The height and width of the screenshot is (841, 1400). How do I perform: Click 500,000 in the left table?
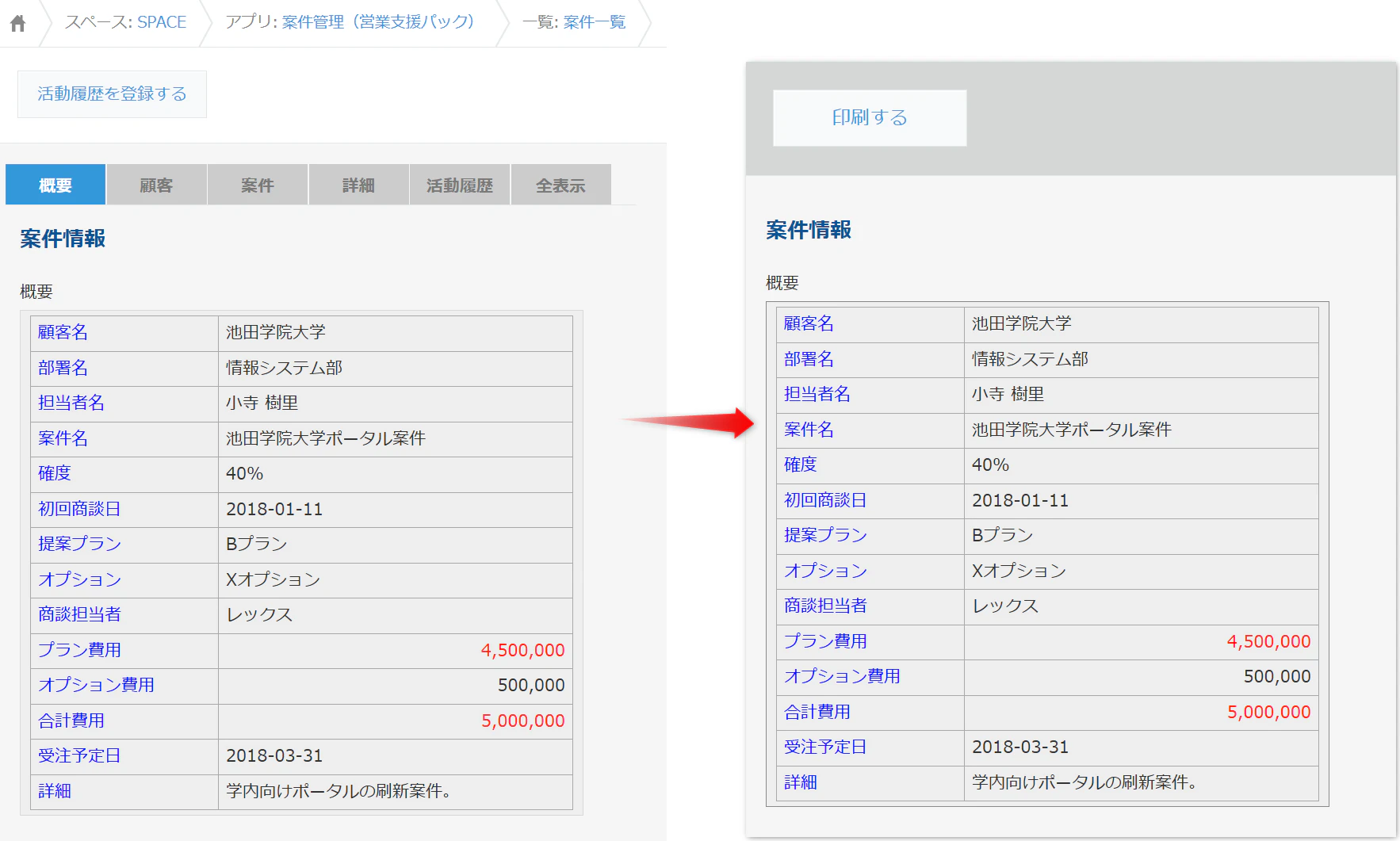[x=531, y=685]
